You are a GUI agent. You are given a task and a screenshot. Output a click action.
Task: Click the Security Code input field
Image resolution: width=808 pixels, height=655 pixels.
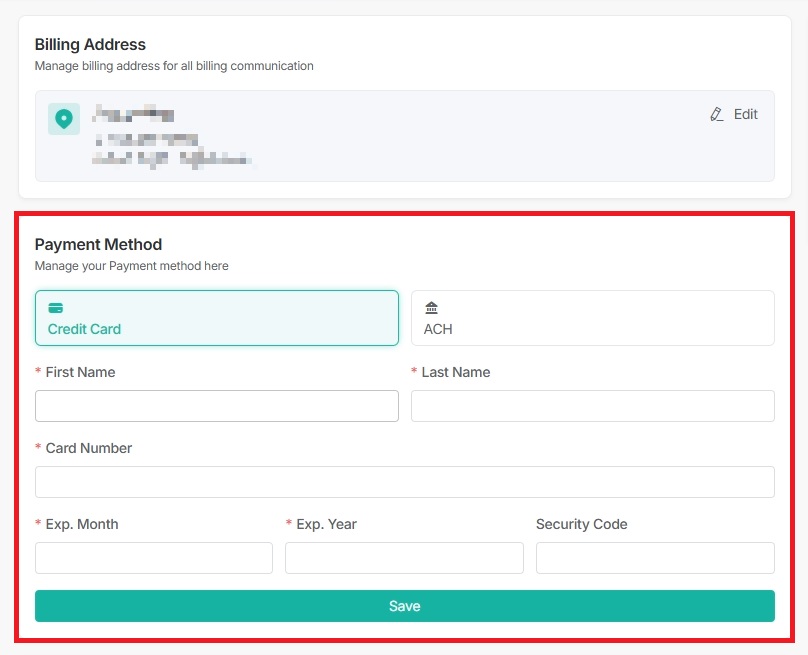[x=655, y=558]
